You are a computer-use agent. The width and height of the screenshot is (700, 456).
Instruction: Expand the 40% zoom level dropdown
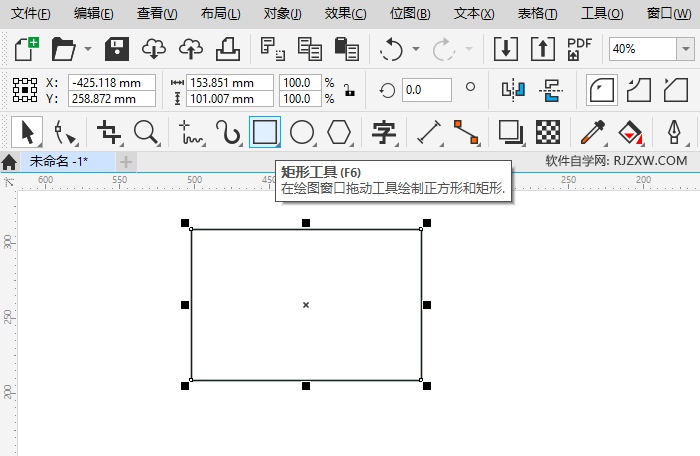[x=687, y=48]
